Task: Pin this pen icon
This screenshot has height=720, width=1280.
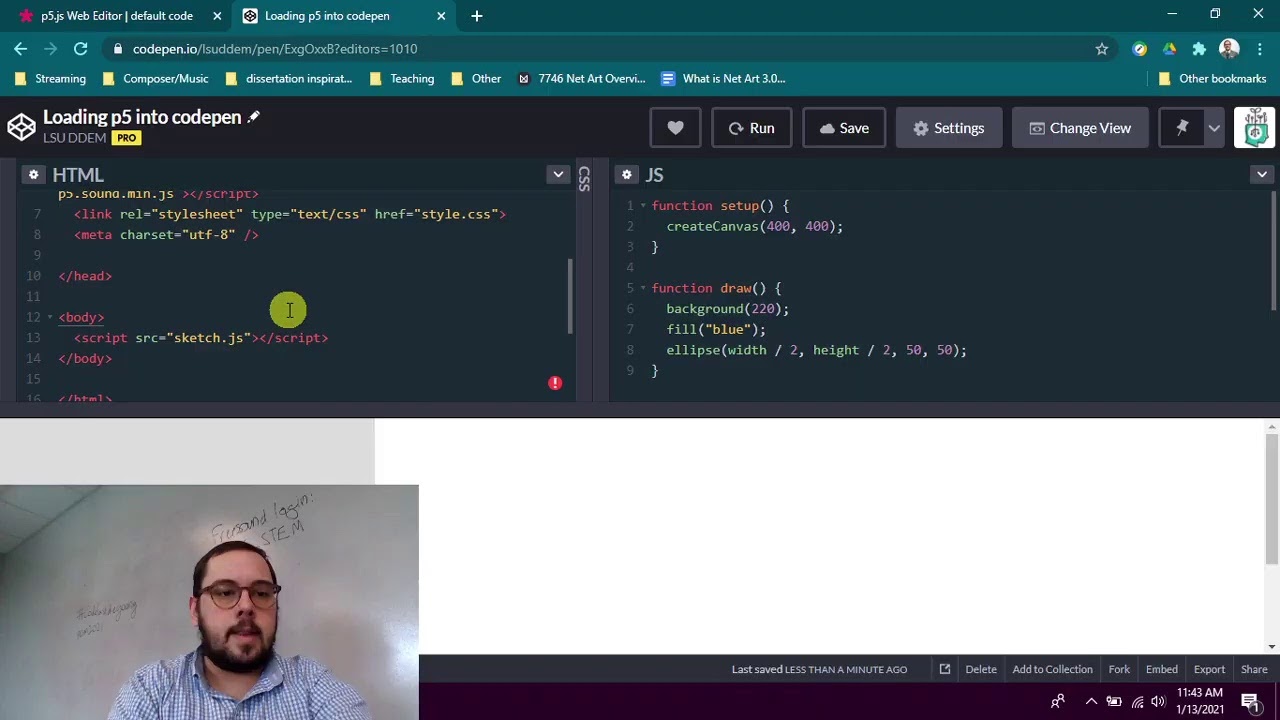Action: (1182, 128)
